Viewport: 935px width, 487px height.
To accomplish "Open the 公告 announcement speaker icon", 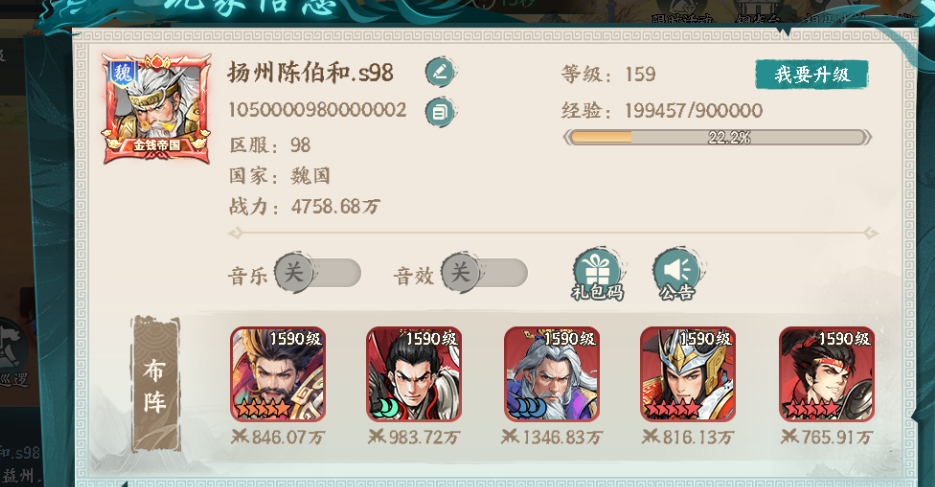I will [x=678, y=274].
